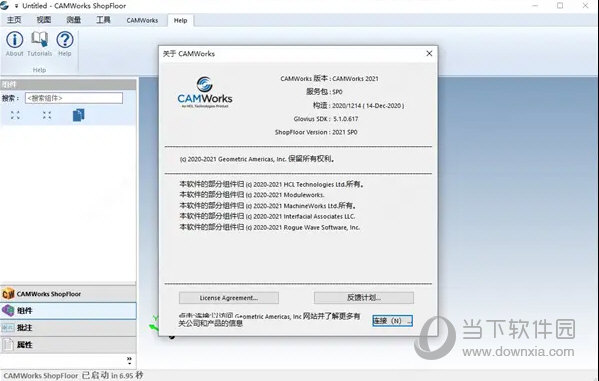Click the expand all icon in components panel
The height and width of the screenshot is (381, 599).
pyautogui.click(x=15, y=115)
